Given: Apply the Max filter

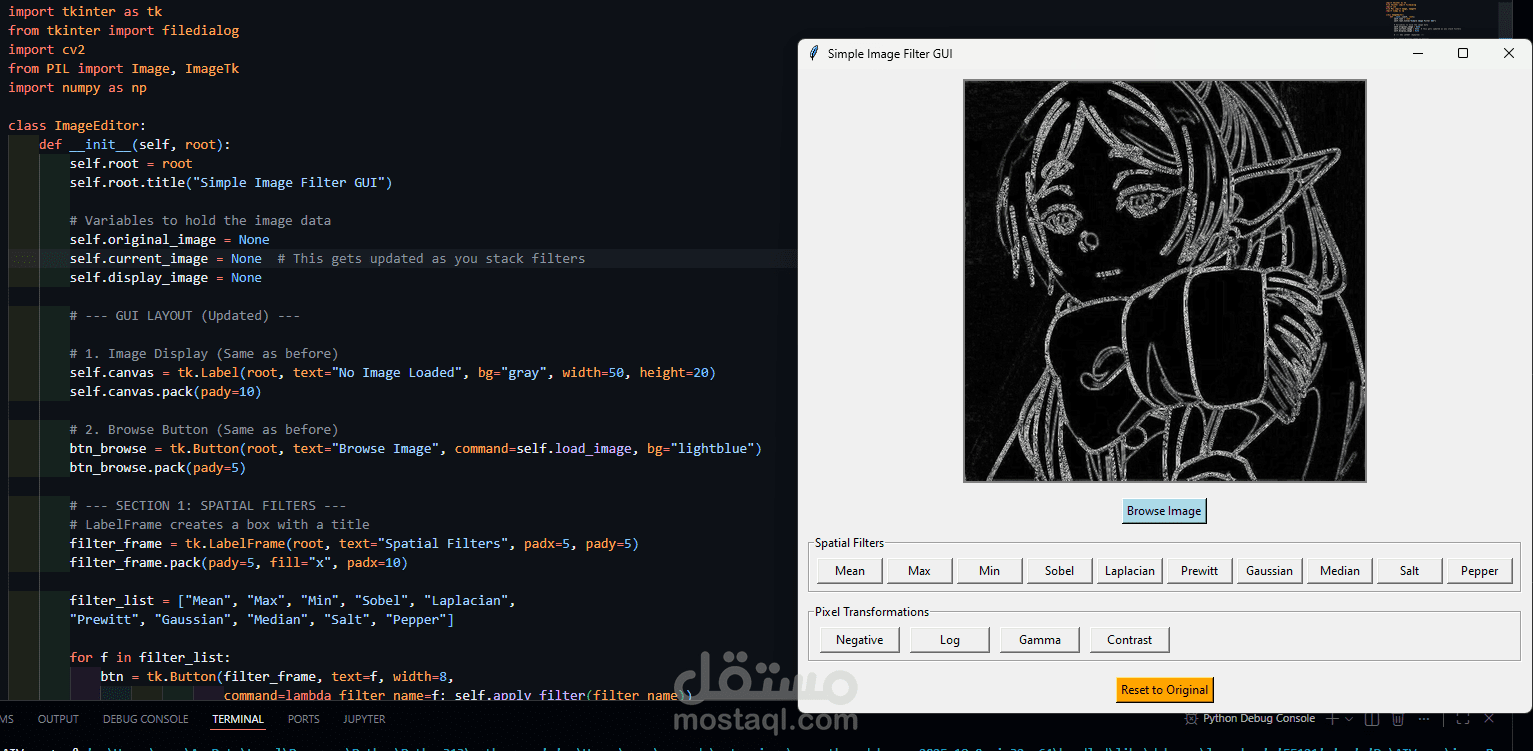Looking at the screenshot, I should click(920, 571).
